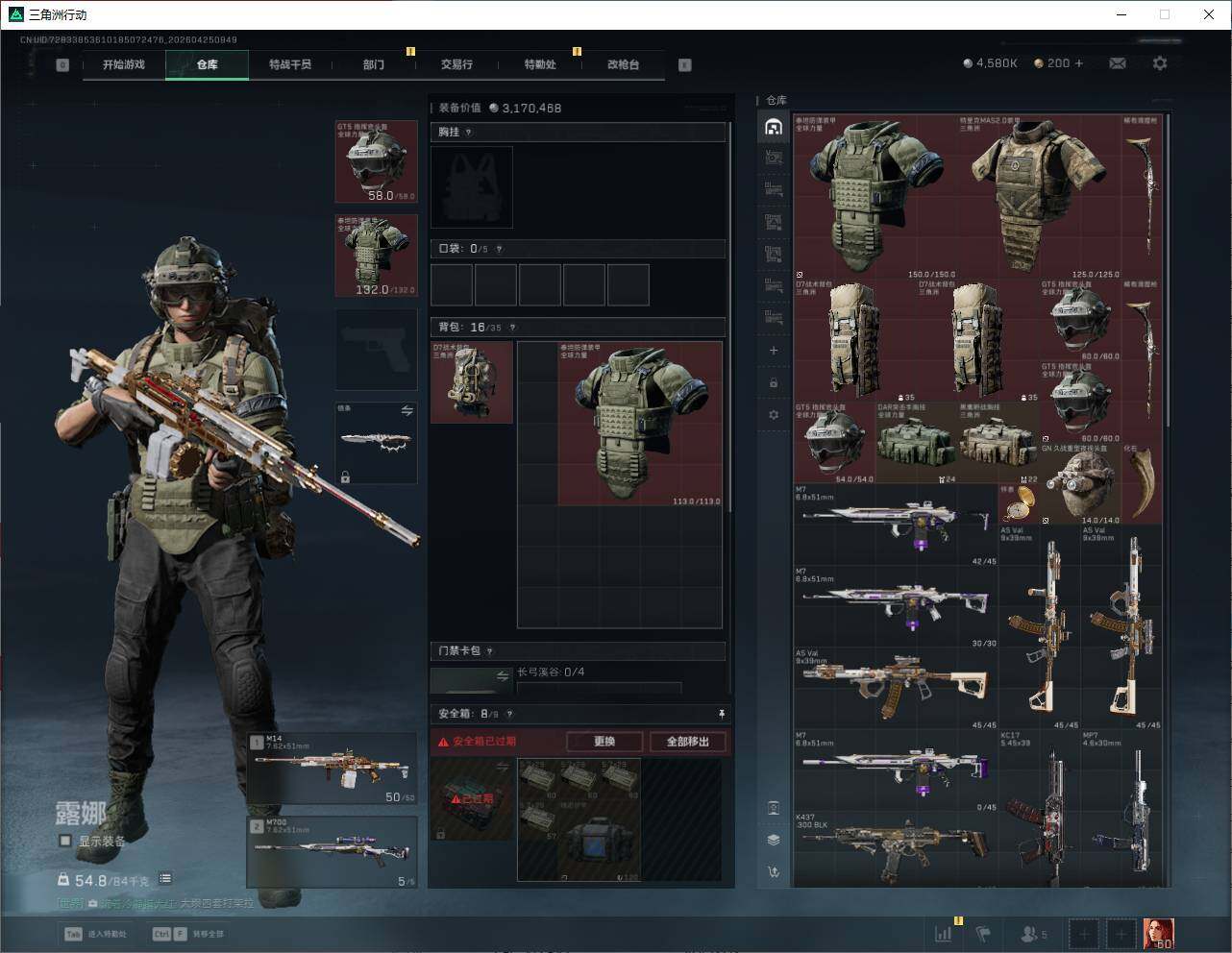Click the first empty pocket slot

(452, 285)
